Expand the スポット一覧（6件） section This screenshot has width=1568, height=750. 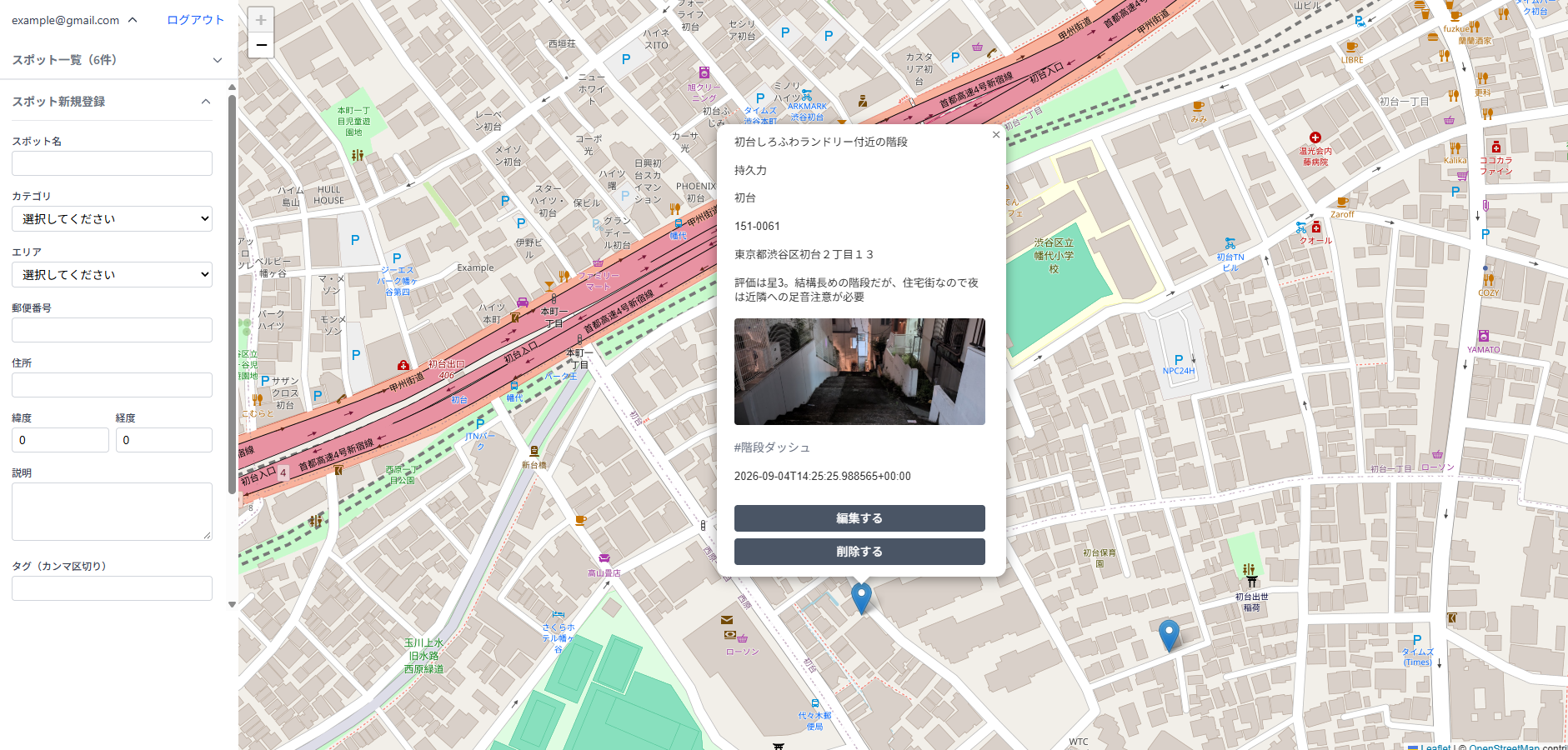coord(117,60)
